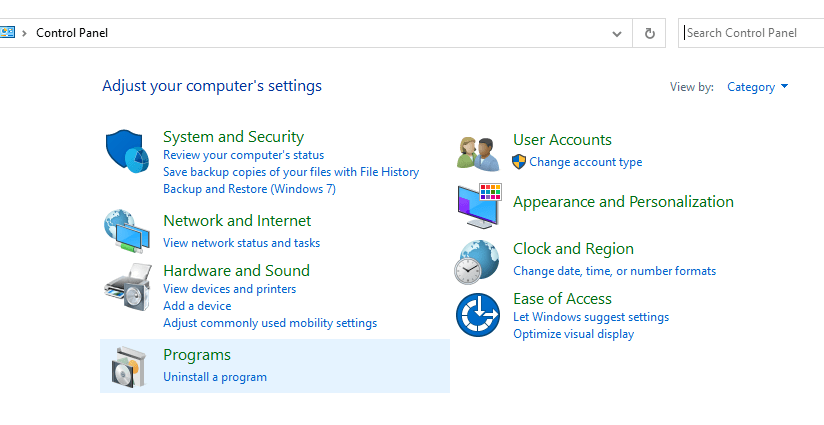The height and width of the screenshot is (425, 824).
Task: Click the Add a device link
Action: click(197, 306)
